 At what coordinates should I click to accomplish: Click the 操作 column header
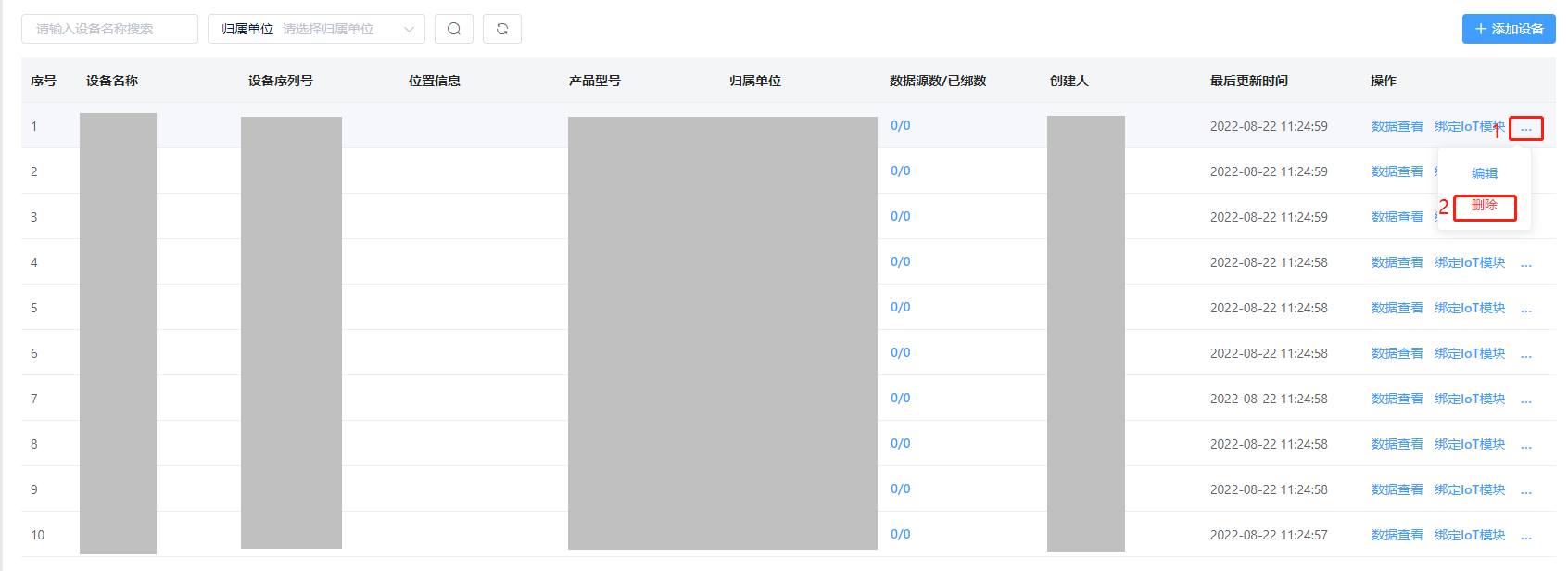(1384, 81)
